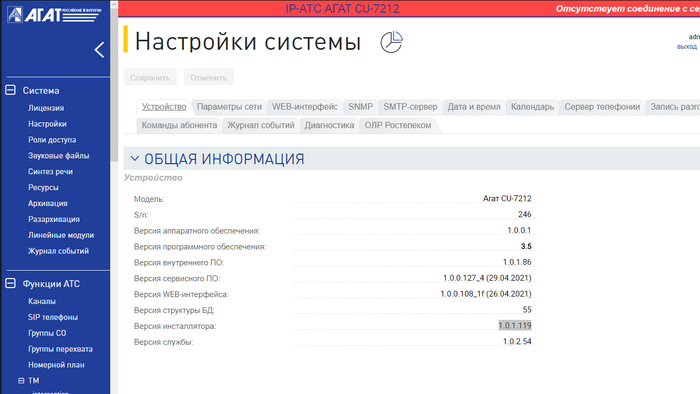Screen dimensions: 700x394
Task: Open the Календарь tab
Action: [x=532, y=107]
